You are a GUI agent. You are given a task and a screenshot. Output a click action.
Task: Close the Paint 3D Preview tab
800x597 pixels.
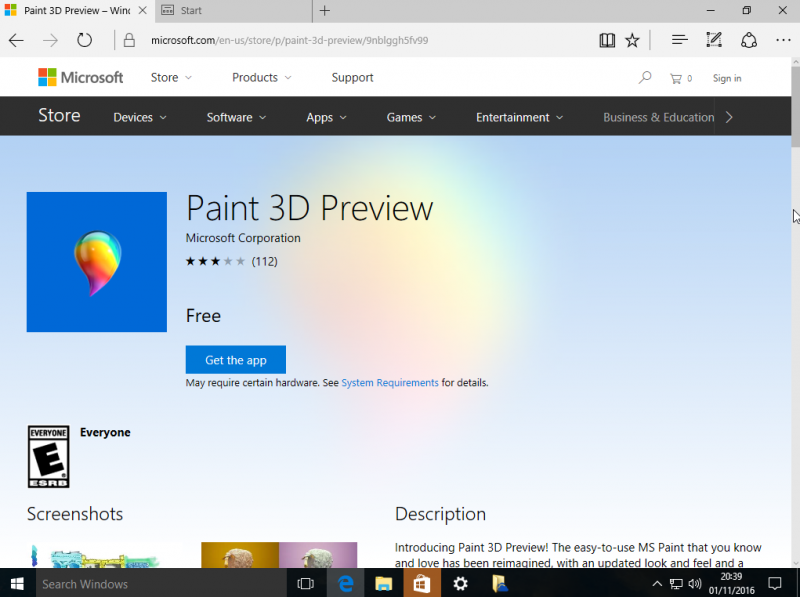[x=142, y=10]
